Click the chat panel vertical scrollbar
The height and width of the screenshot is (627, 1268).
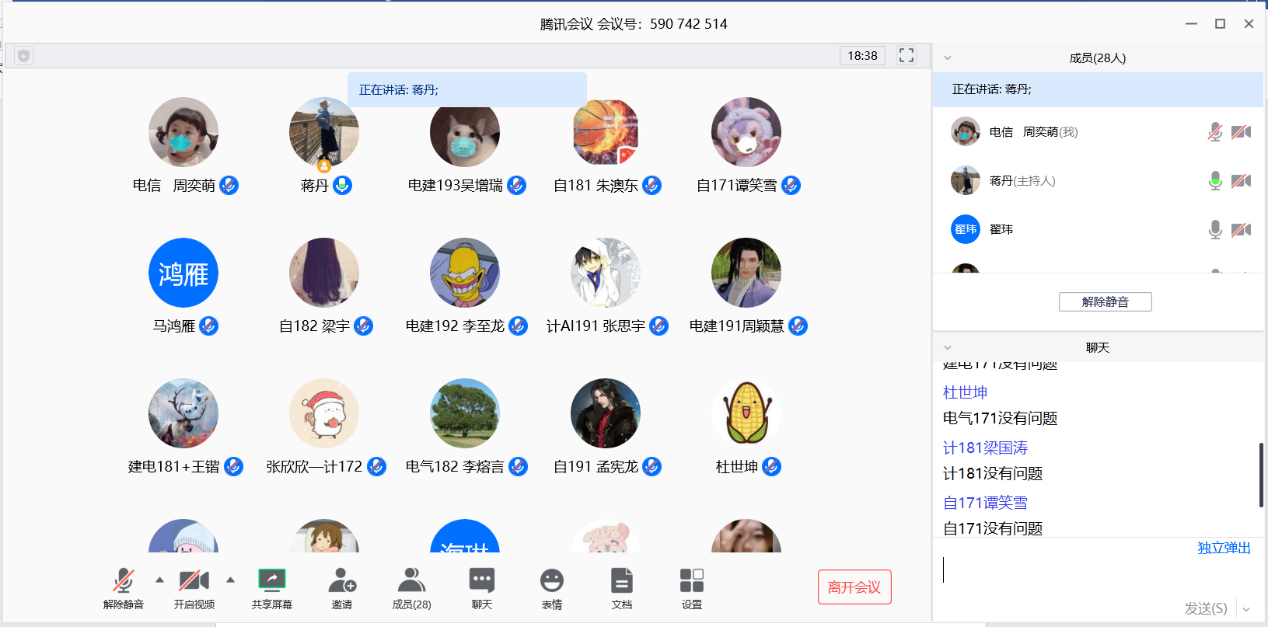pos(1261,475)
